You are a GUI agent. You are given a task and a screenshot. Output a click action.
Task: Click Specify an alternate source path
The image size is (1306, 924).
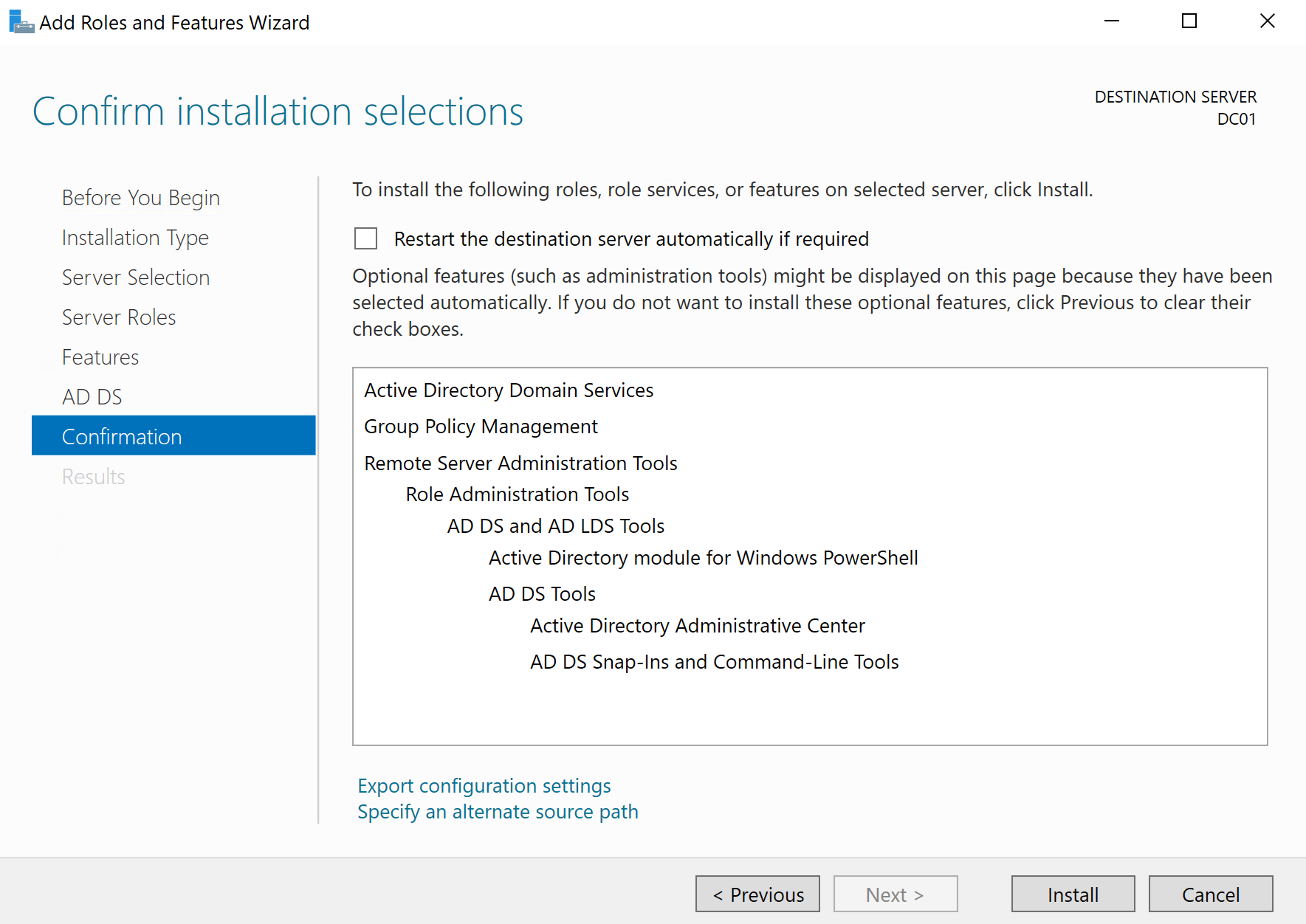497,811
